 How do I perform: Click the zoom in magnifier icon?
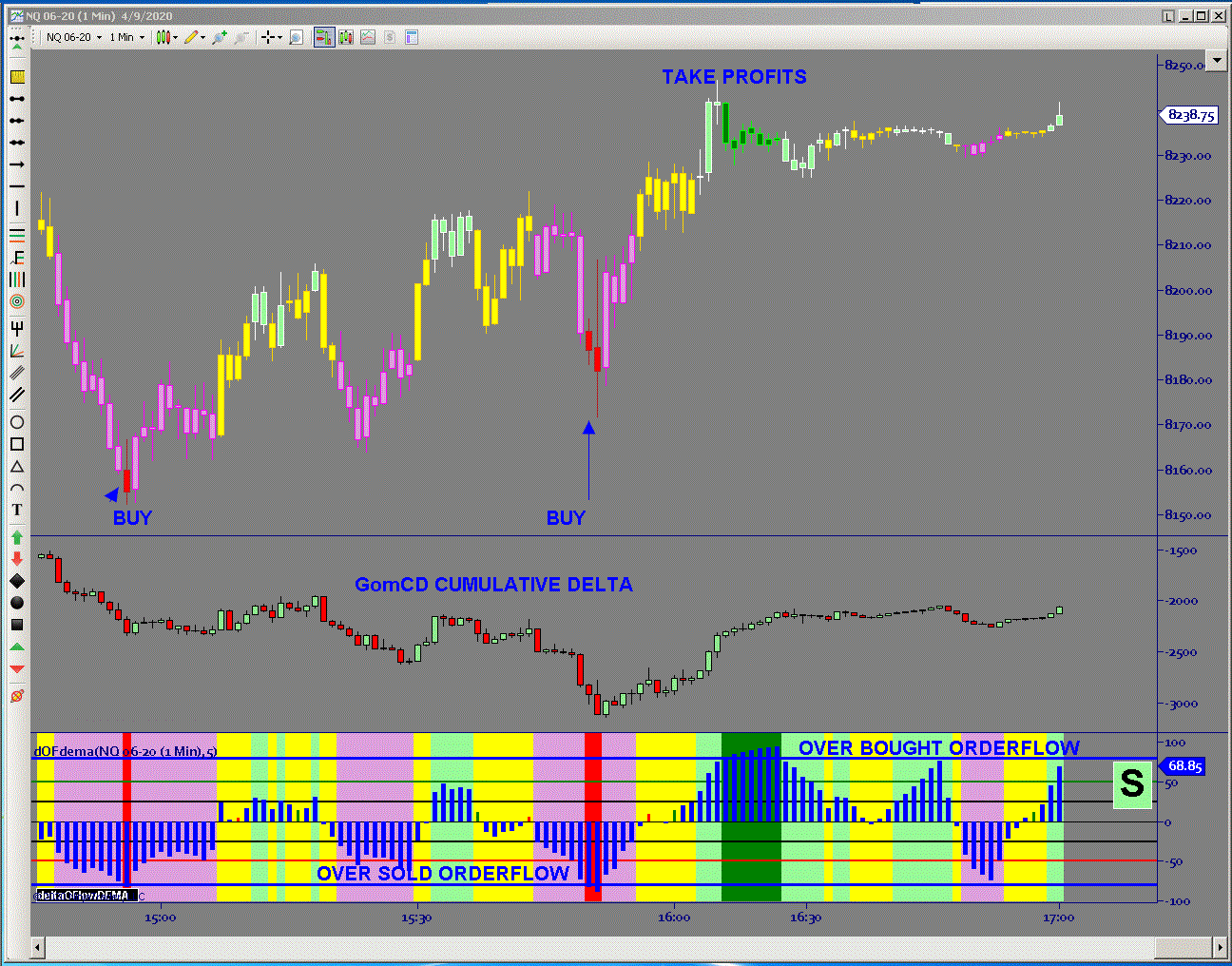[220, 37]
